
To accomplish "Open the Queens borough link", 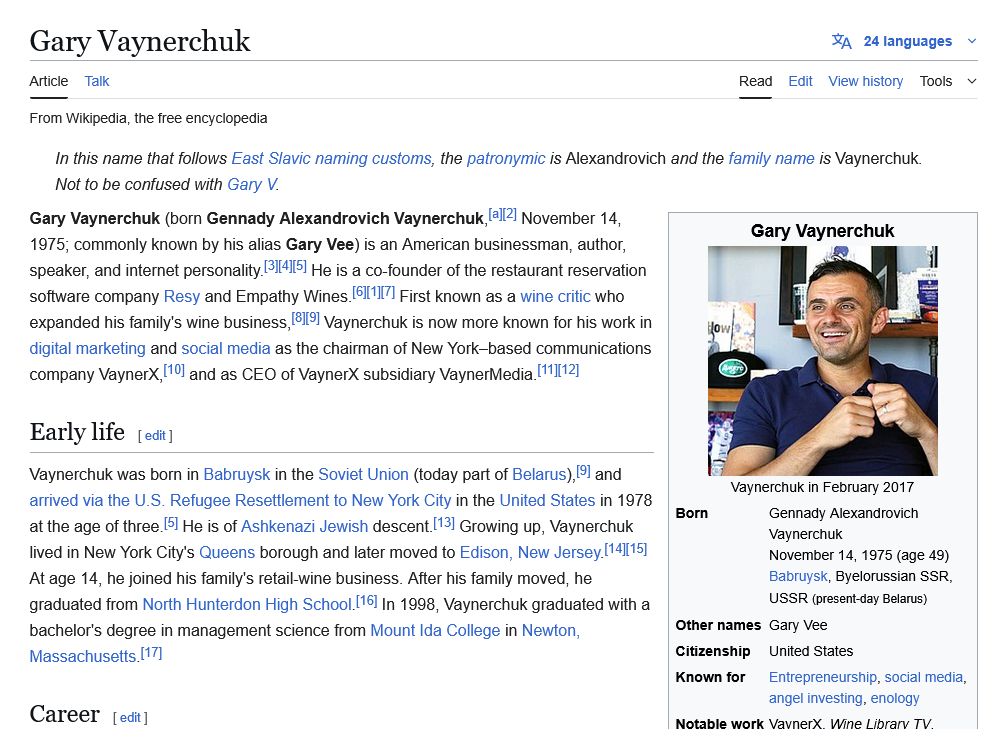I will [x=227, y=553].
